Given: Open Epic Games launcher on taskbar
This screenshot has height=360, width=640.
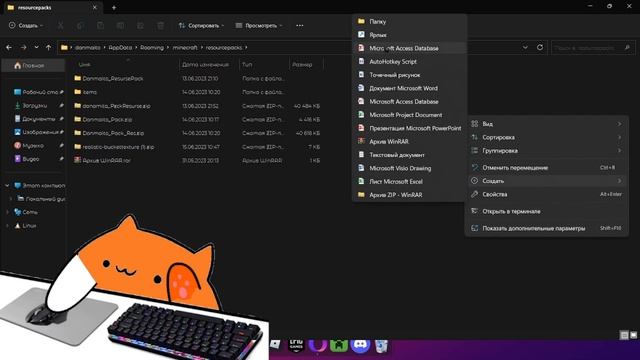Looking at the screenshot, I should (296, 345).
